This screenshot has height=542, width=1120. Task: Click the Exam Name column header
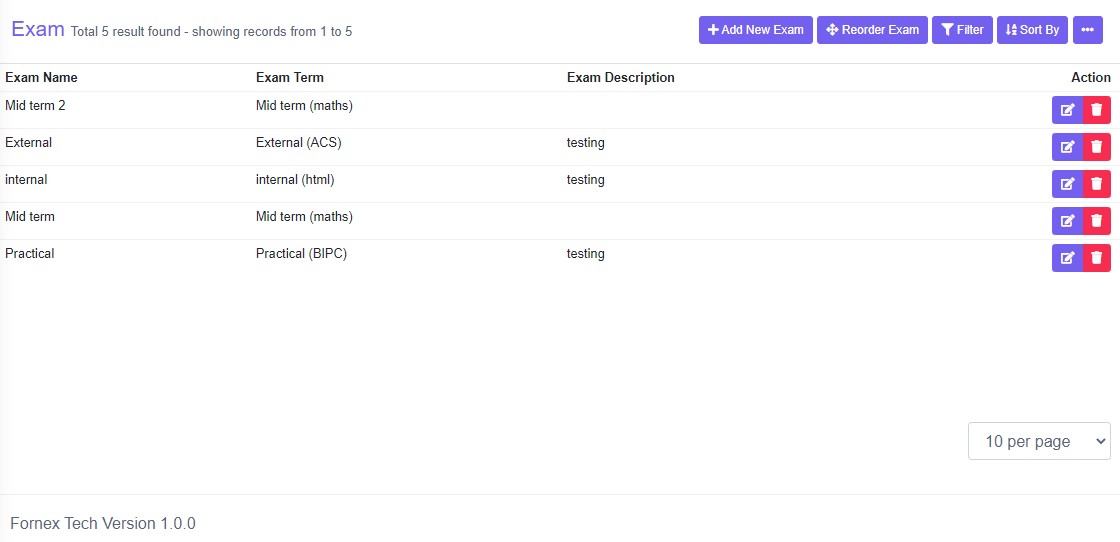41,77
